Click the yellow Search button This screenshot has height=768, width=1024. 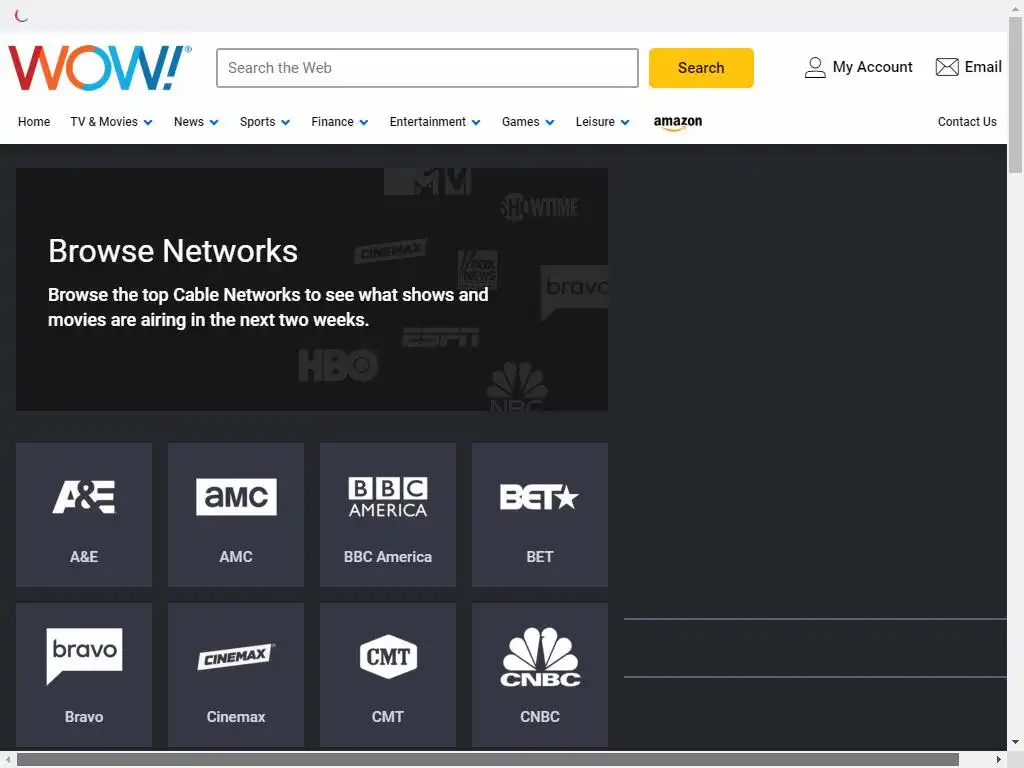pos(701,67)
